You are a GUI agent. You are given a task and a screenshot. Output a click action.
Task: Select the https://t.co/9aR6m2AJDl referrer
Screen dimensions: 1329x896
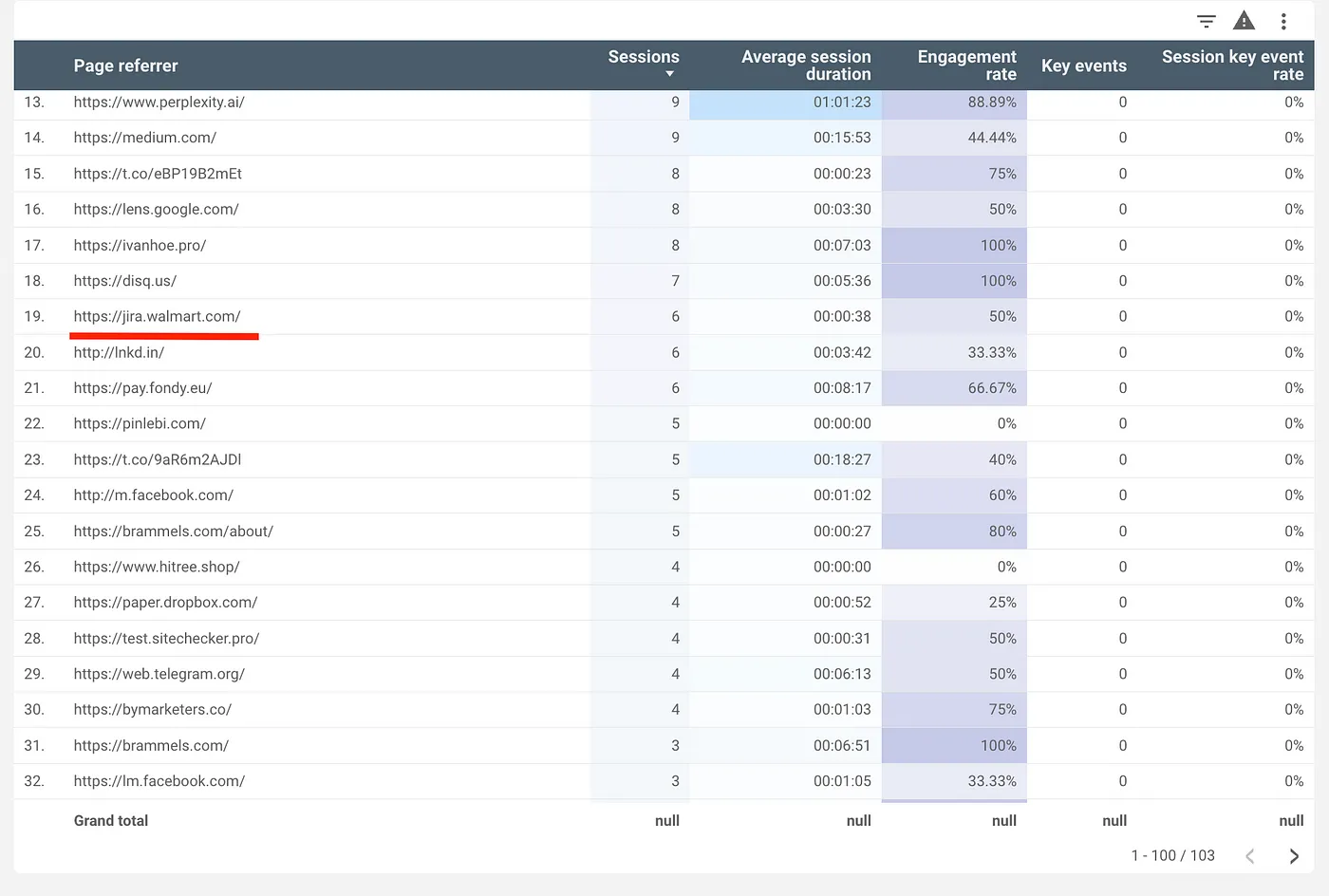coord(158,459)
